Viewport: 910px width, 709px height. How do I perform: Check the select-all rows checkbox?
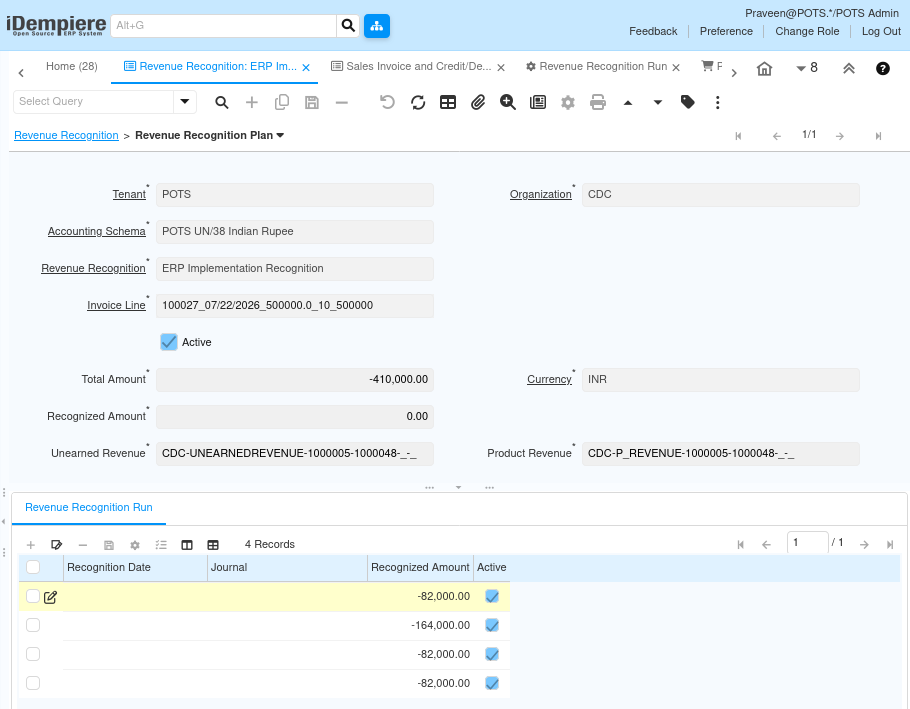(33, 567)
